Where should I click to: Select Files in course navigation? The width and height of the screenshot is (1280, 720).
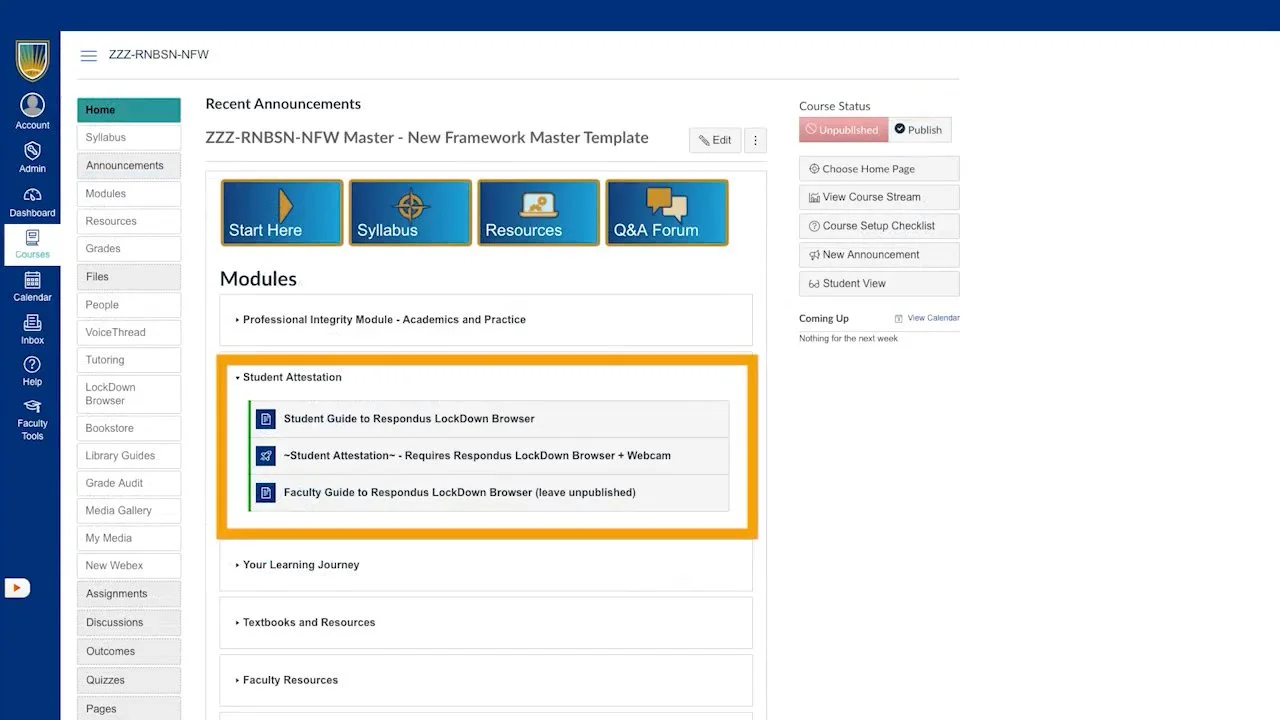tap(129, 277)
